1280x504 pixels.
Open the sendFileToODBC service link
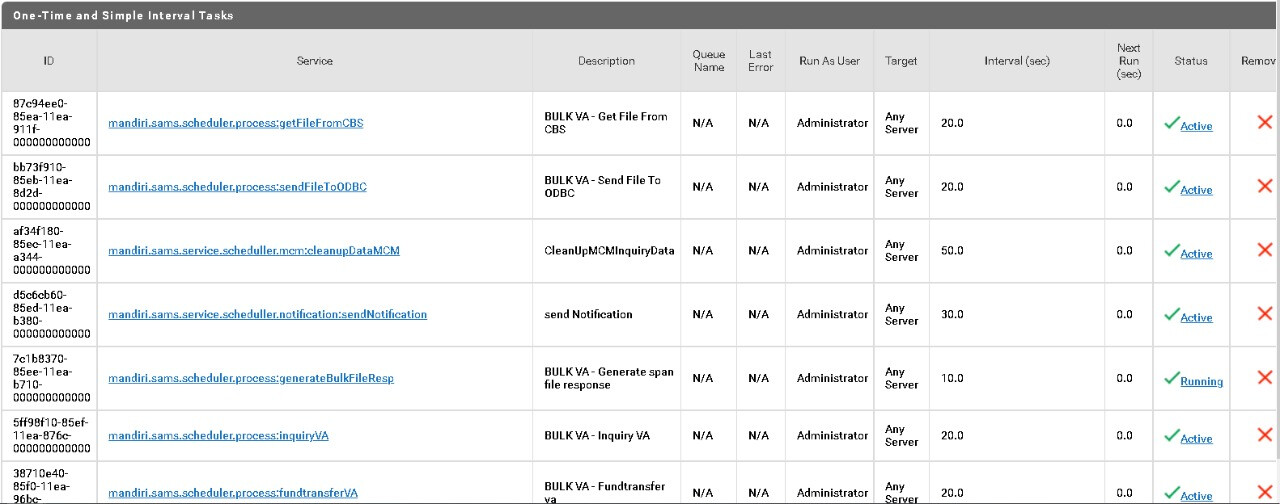point(237,187)
